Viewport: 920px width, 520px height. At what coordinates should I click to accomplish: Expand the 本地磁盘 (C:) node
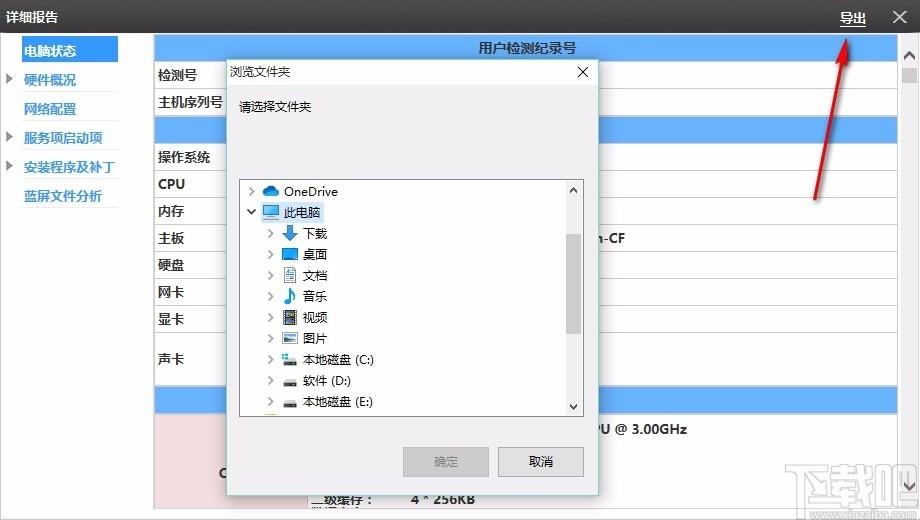[270, 359]
